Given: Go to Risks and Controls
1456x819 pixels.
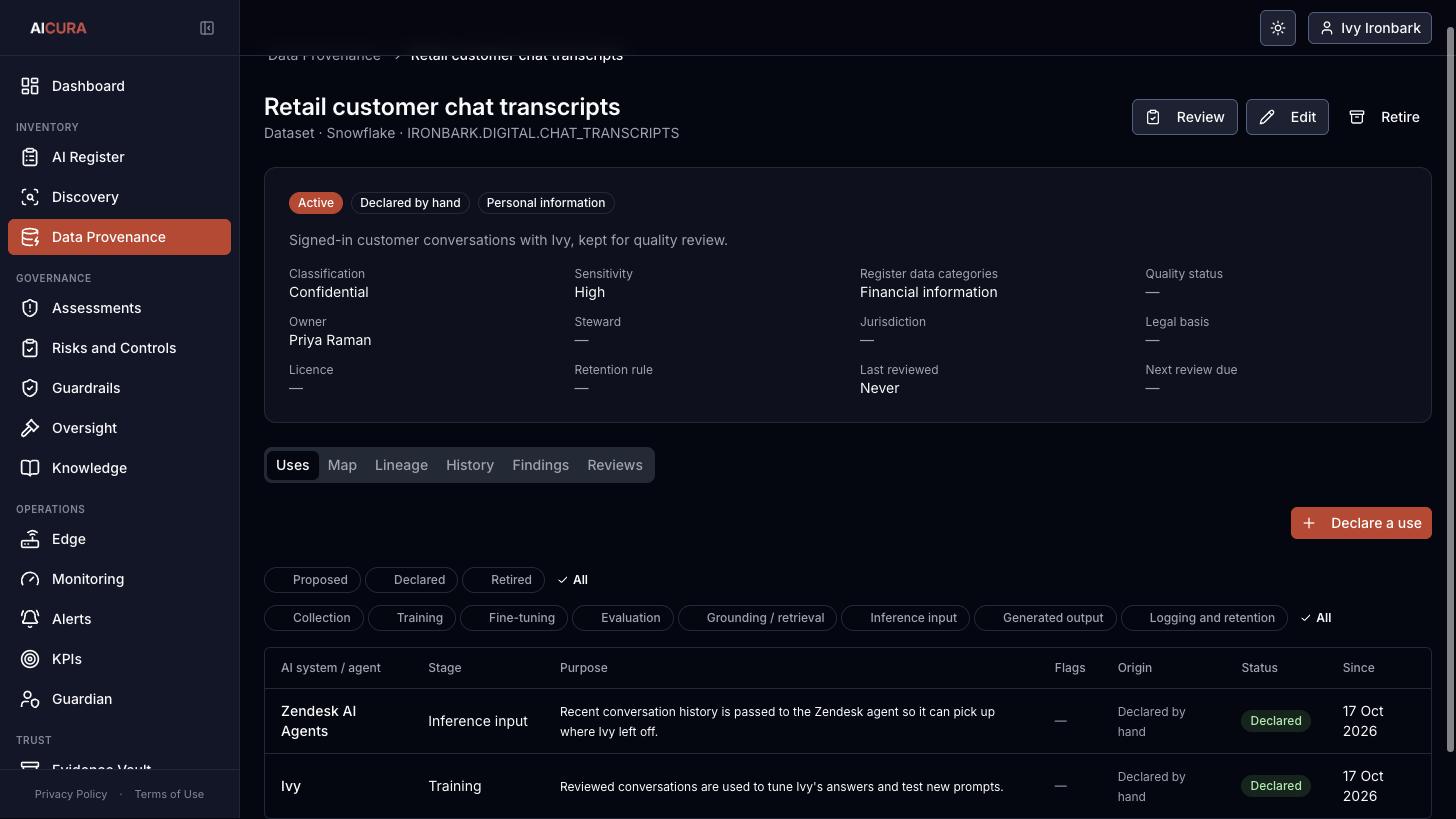Looking at the screenshot, I should click(119, 348).
